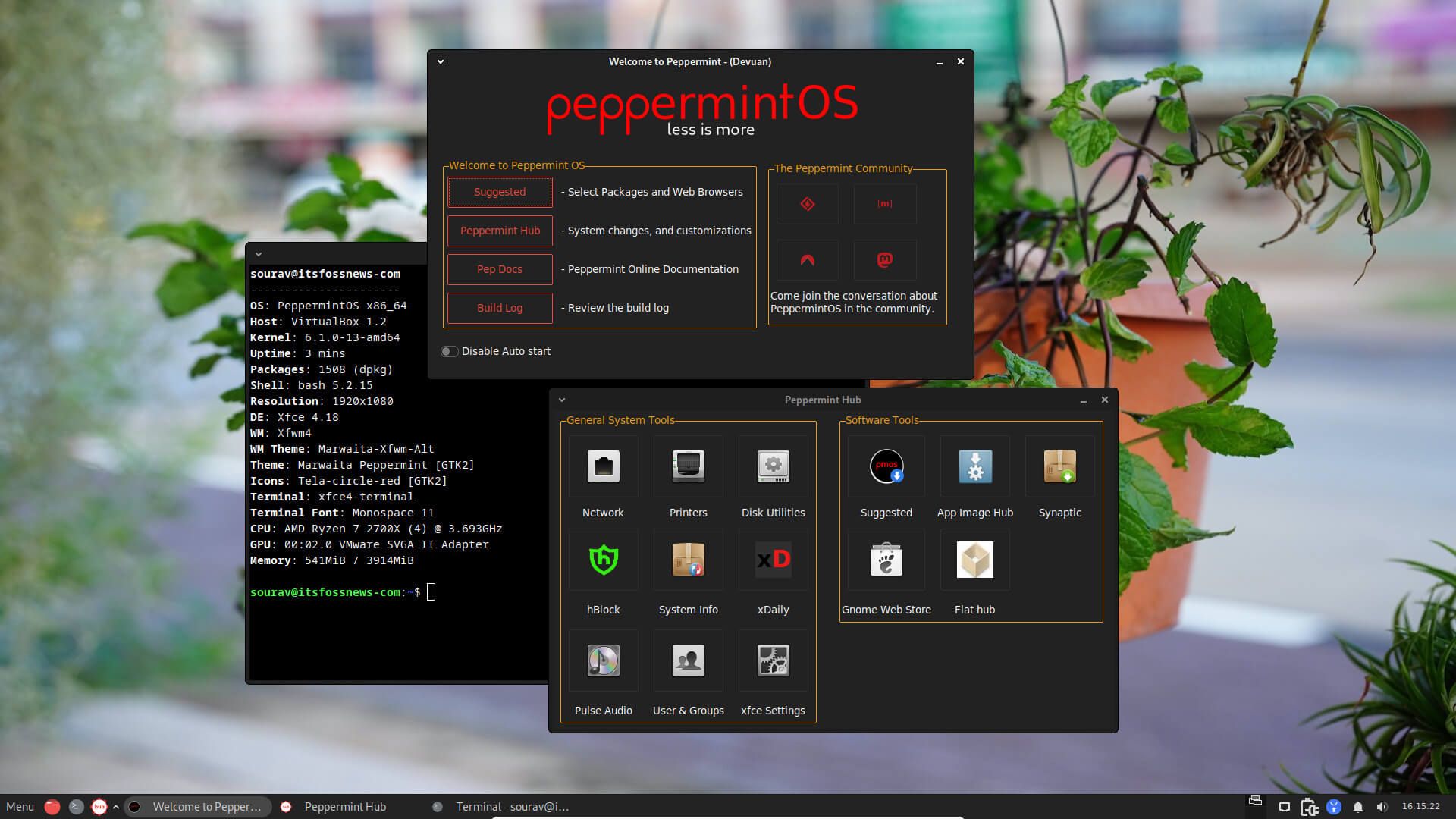Launch Disk Utilities from General System Tools

point(772,466)
